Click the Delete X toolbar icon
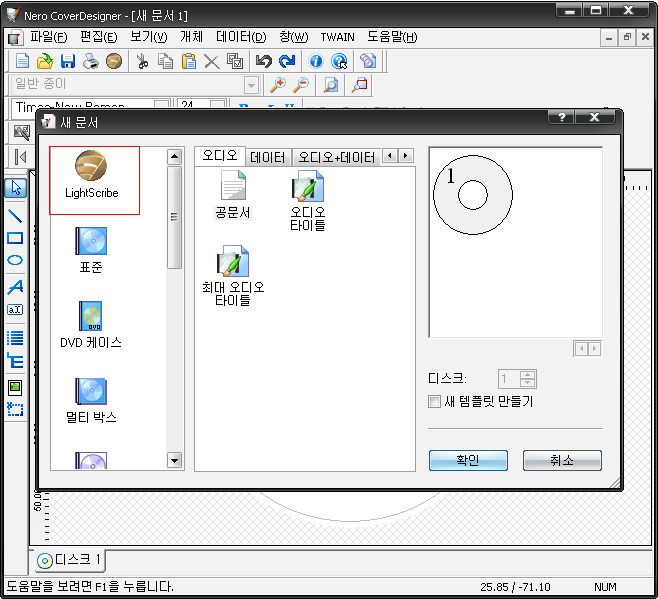This screenshot has height=599, width=658. coord(212,62)
